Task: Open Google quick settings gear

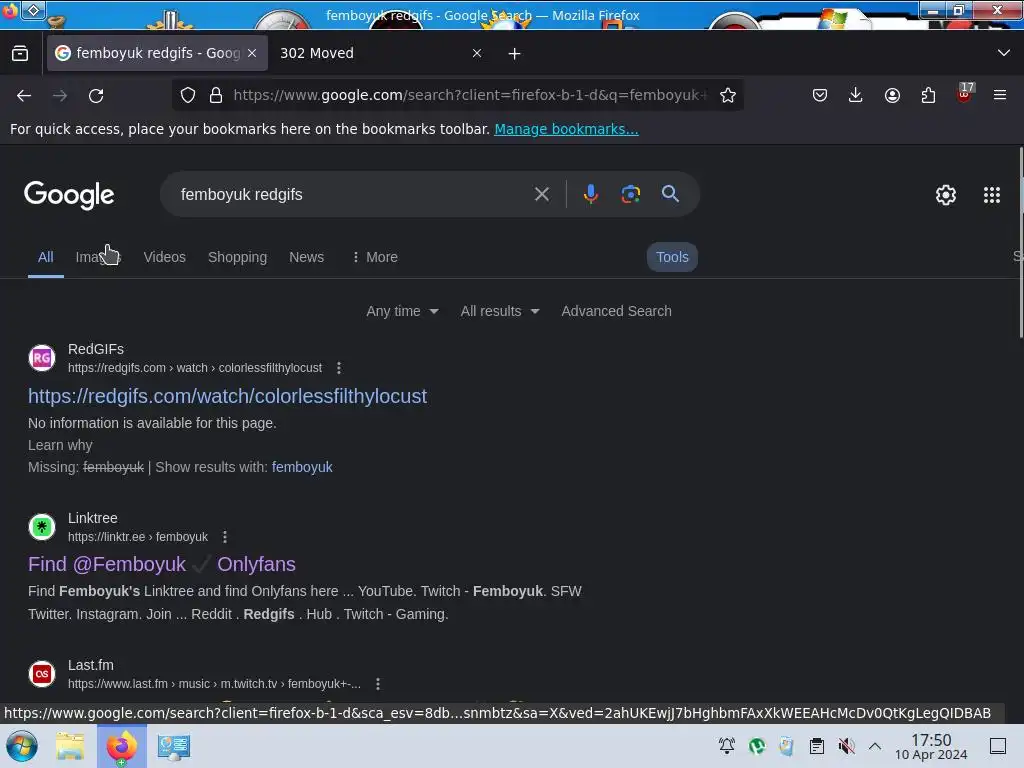Action: click(x=946, y=195)
